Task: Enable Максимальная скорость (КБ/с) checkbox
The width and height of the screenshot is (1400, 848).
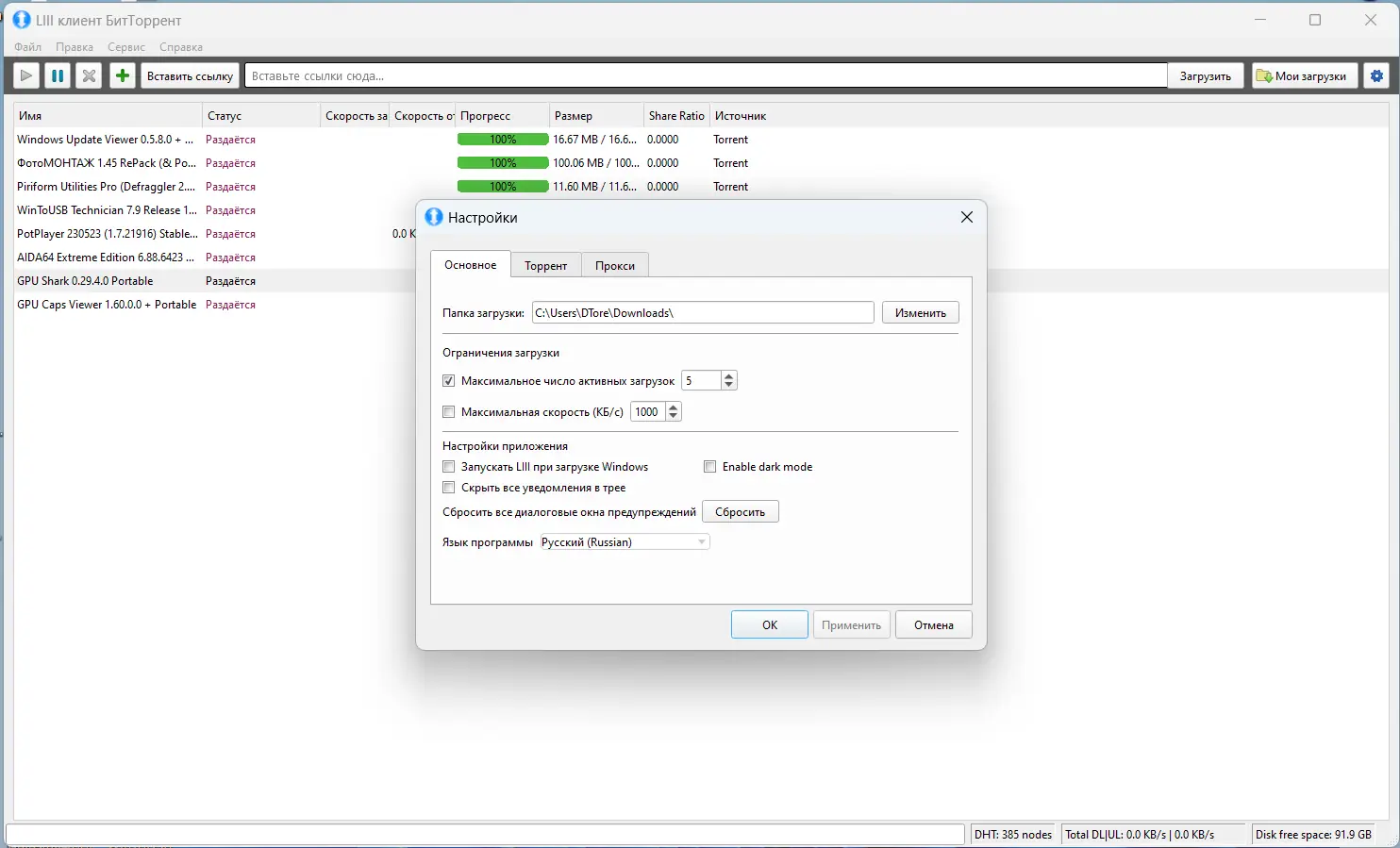Action: pyautogui.click(x=449, y=412)
